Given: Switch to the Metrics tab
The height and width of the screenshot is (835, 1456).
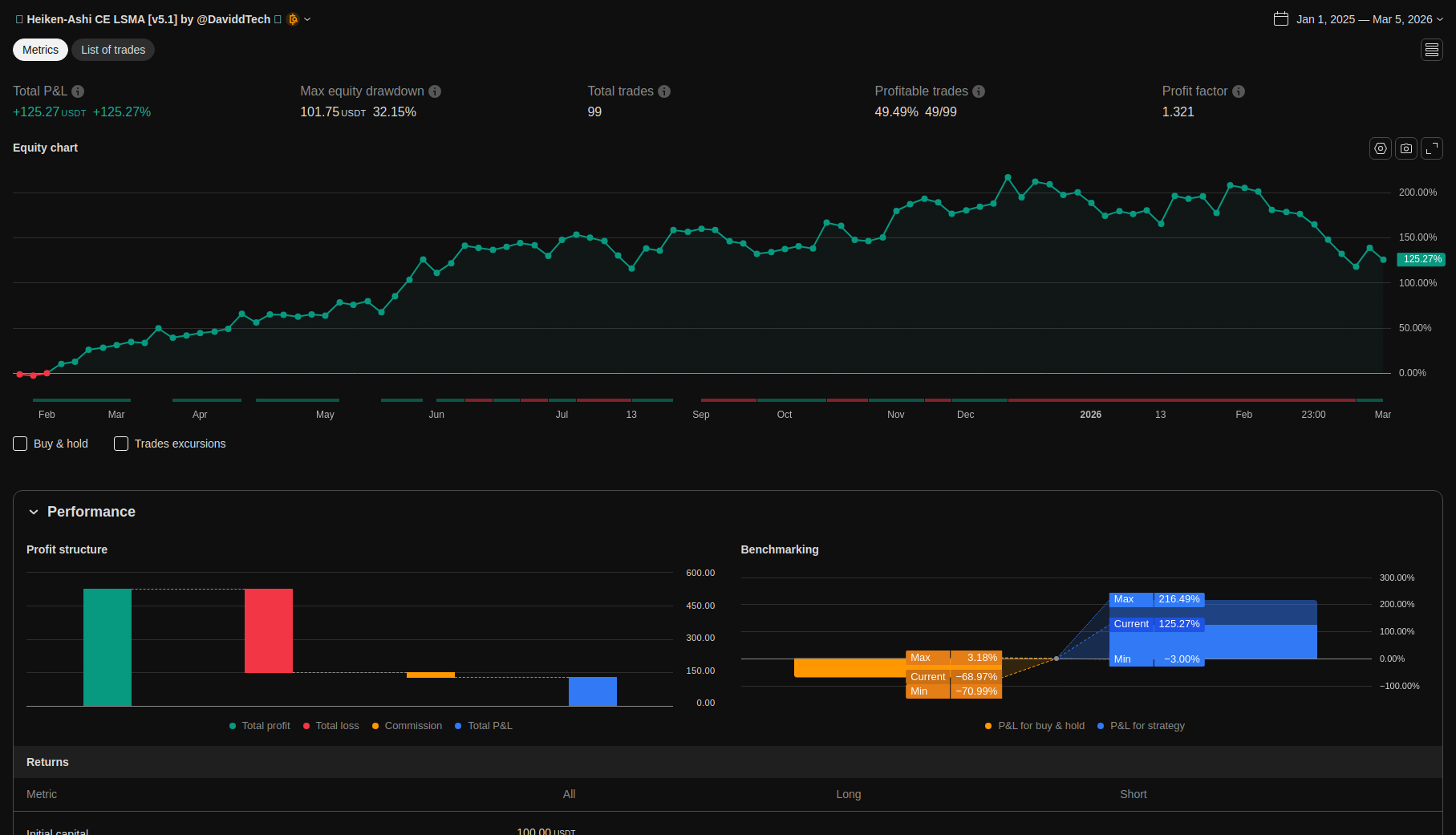Looking at the screenshot, I should 40,50.
